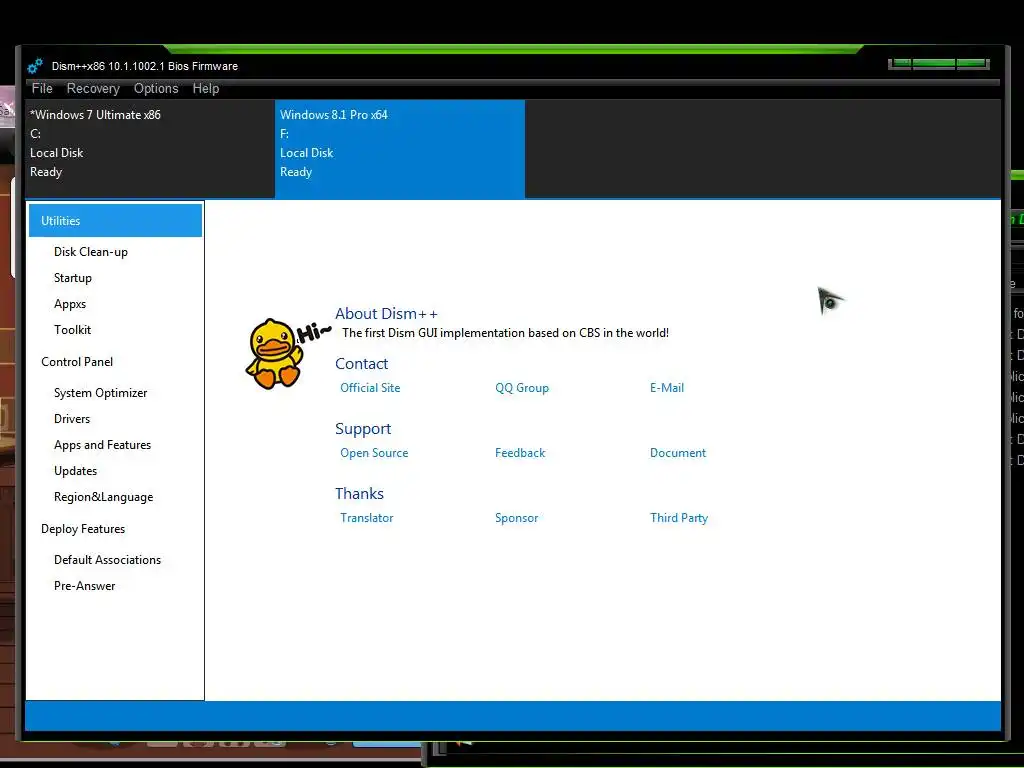The width and height of the screenshot is (1024, 768).
Task: Open Disk Clean-up in sidebar
Action: [91, 251]
